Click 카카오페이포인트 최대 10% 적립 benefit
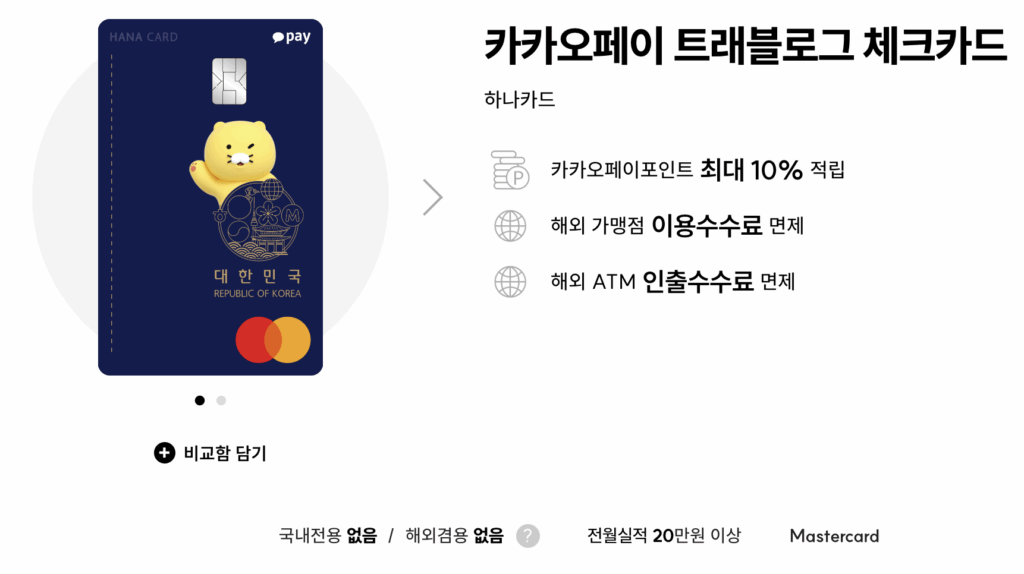The width and height of the screenshot is (1024, 574). pos(697,170)
